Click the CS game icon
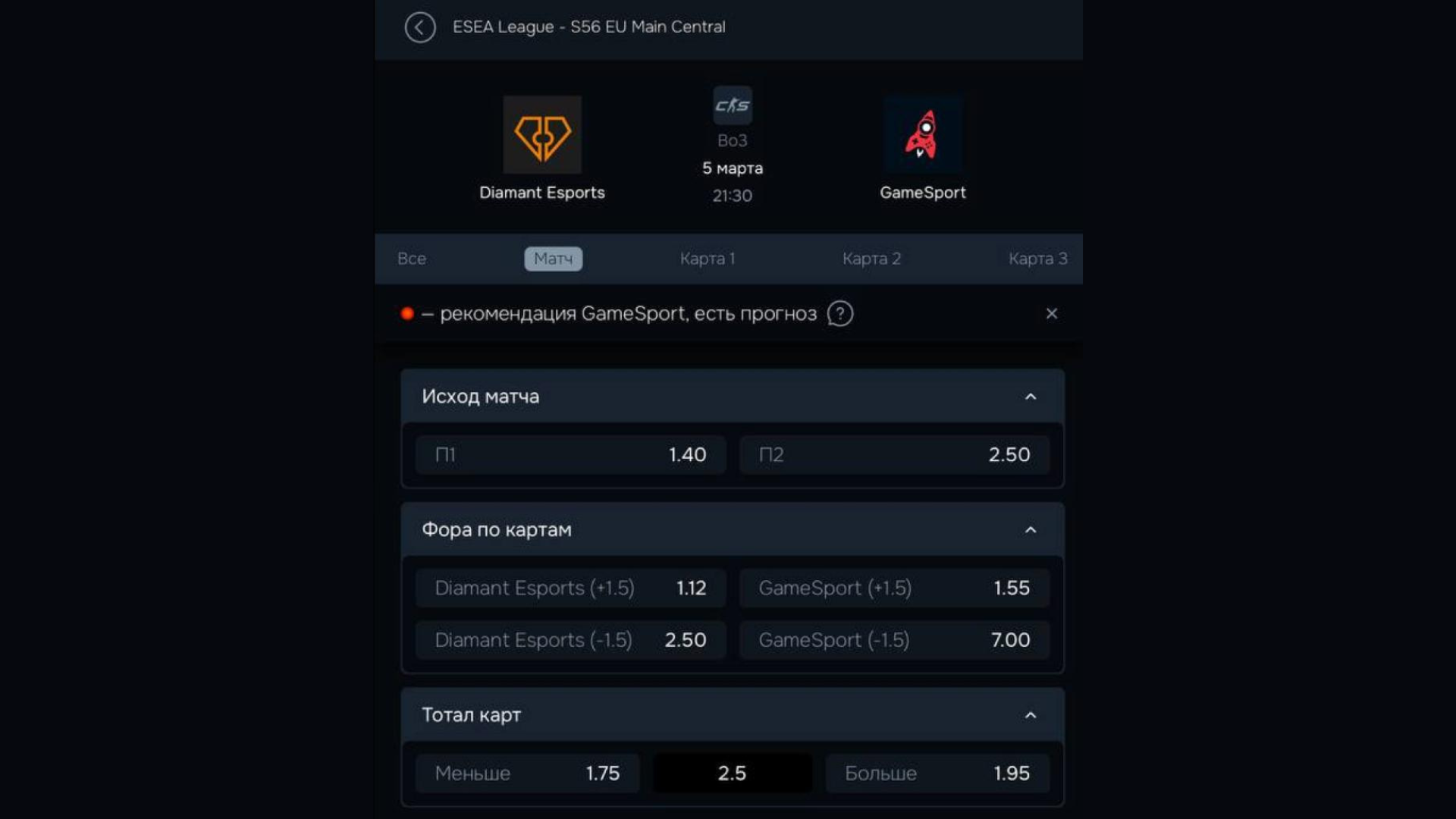1456x819 pixels. coord(732,105)
